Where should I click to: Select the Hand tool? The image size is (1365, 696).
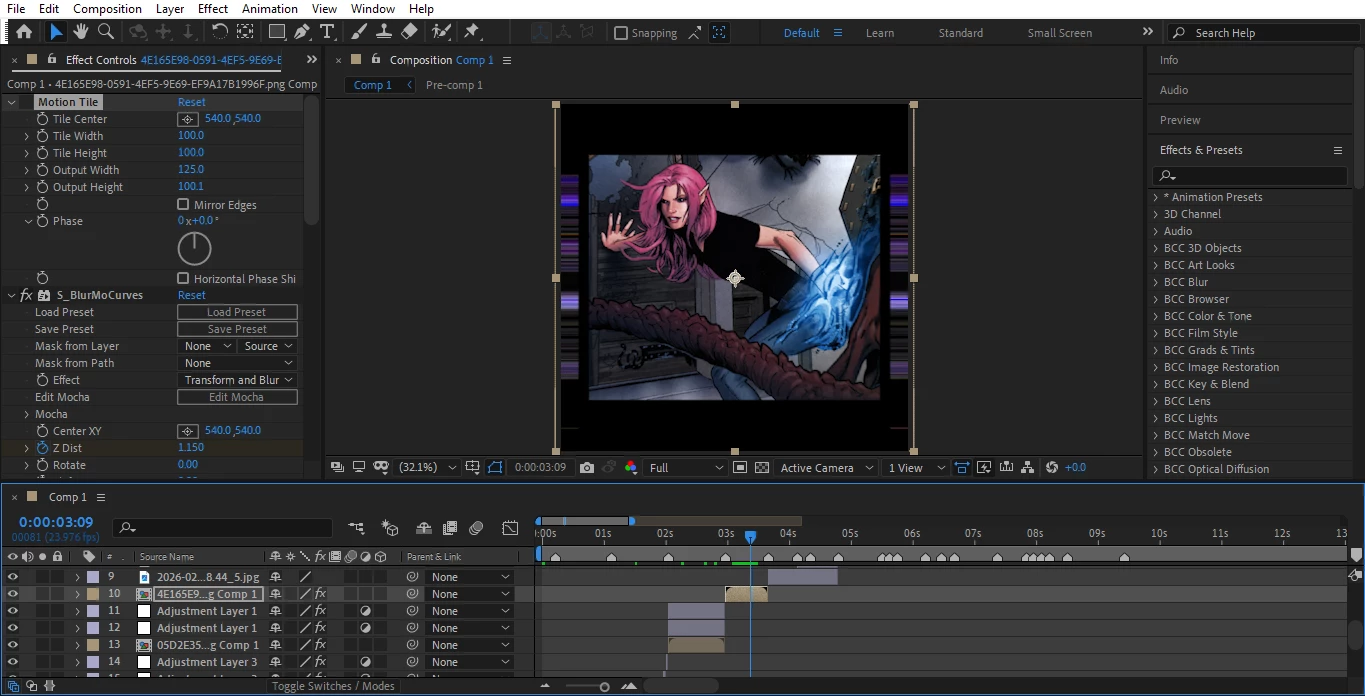(81, 32)
